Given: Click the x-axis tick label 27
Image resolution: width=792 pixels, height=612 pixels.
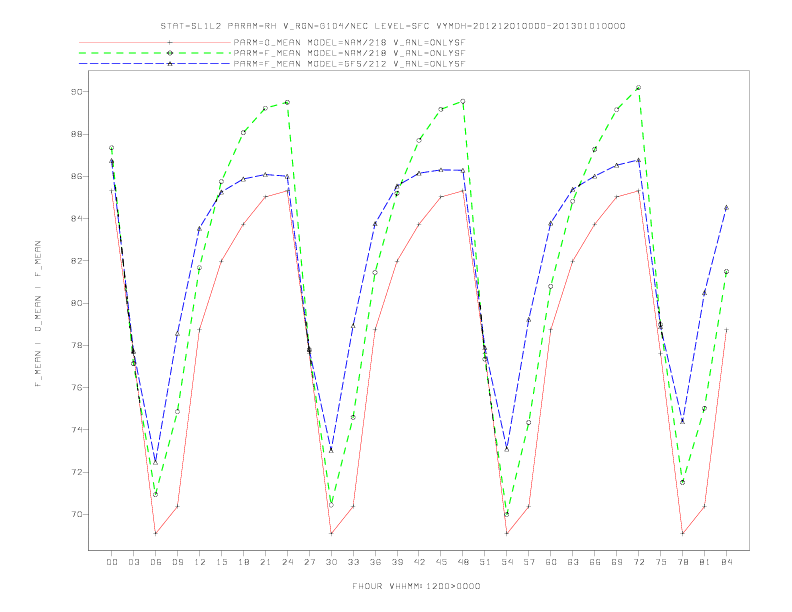Looking at the screenshot, I should [310, 562].
